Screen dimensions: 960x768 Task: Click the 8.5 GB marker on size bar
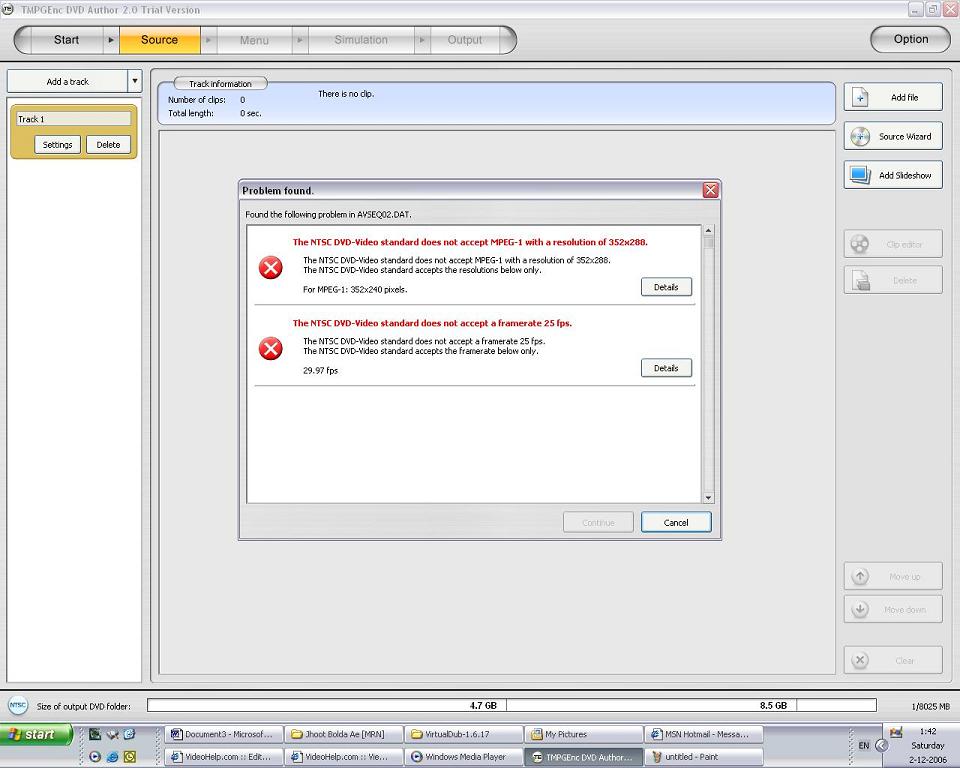pyautogui.click(x=773, y=706)
